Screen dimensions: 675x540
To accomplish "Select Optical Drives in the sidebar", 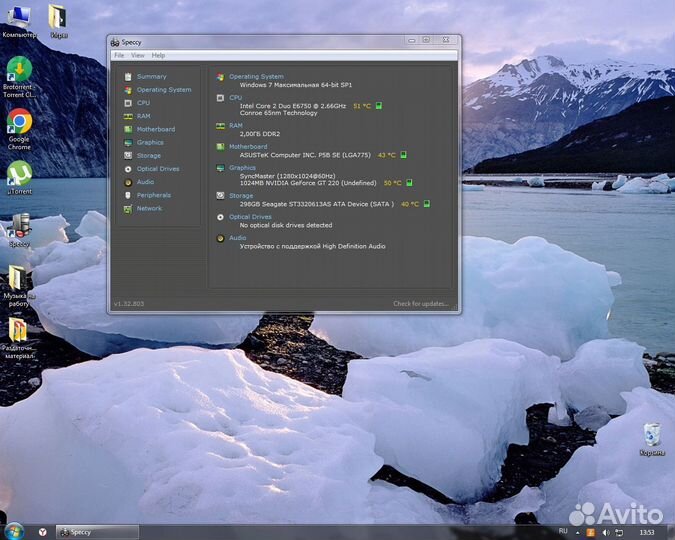I will pyautogui.click(x=157, y=169).
